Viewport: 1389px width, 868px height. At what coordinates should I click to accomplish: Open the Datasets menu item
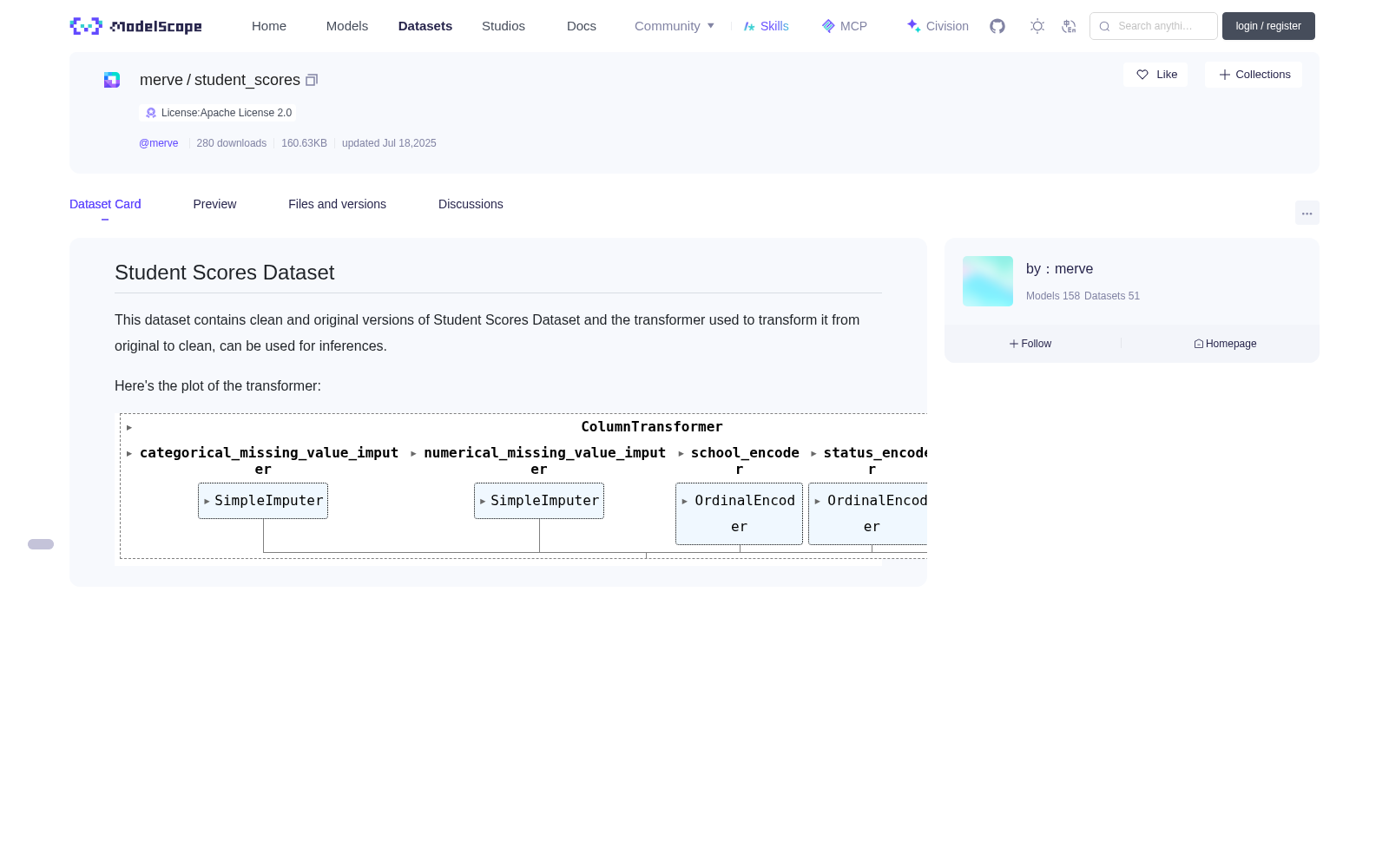[425, 26]
